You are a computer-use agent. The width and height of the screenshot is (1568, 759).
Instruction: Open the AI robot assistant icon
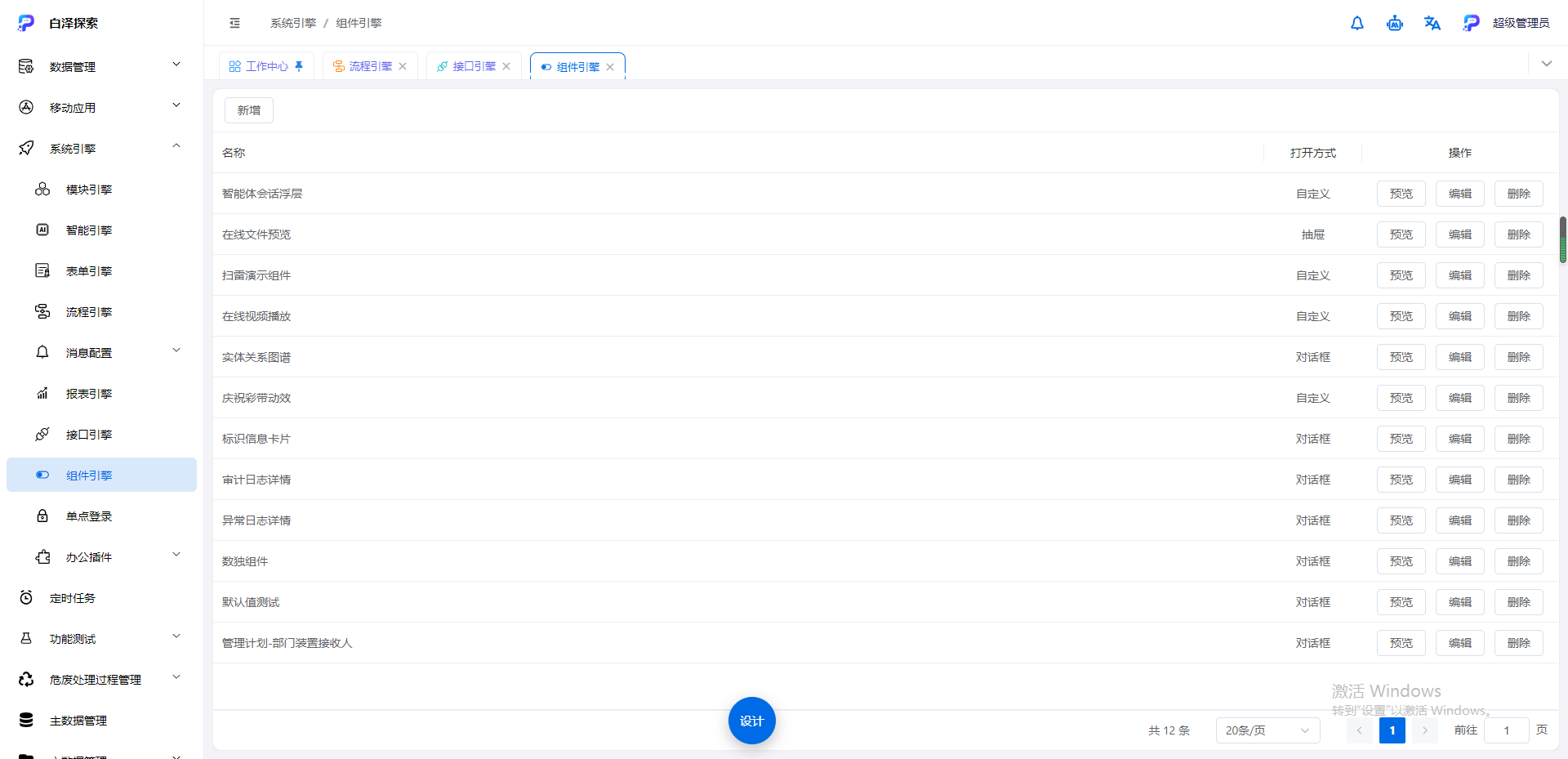(x=1395, y=23)
